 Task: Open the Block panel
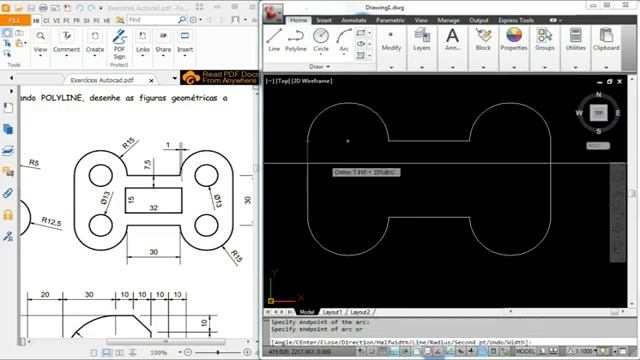(483, 40)
